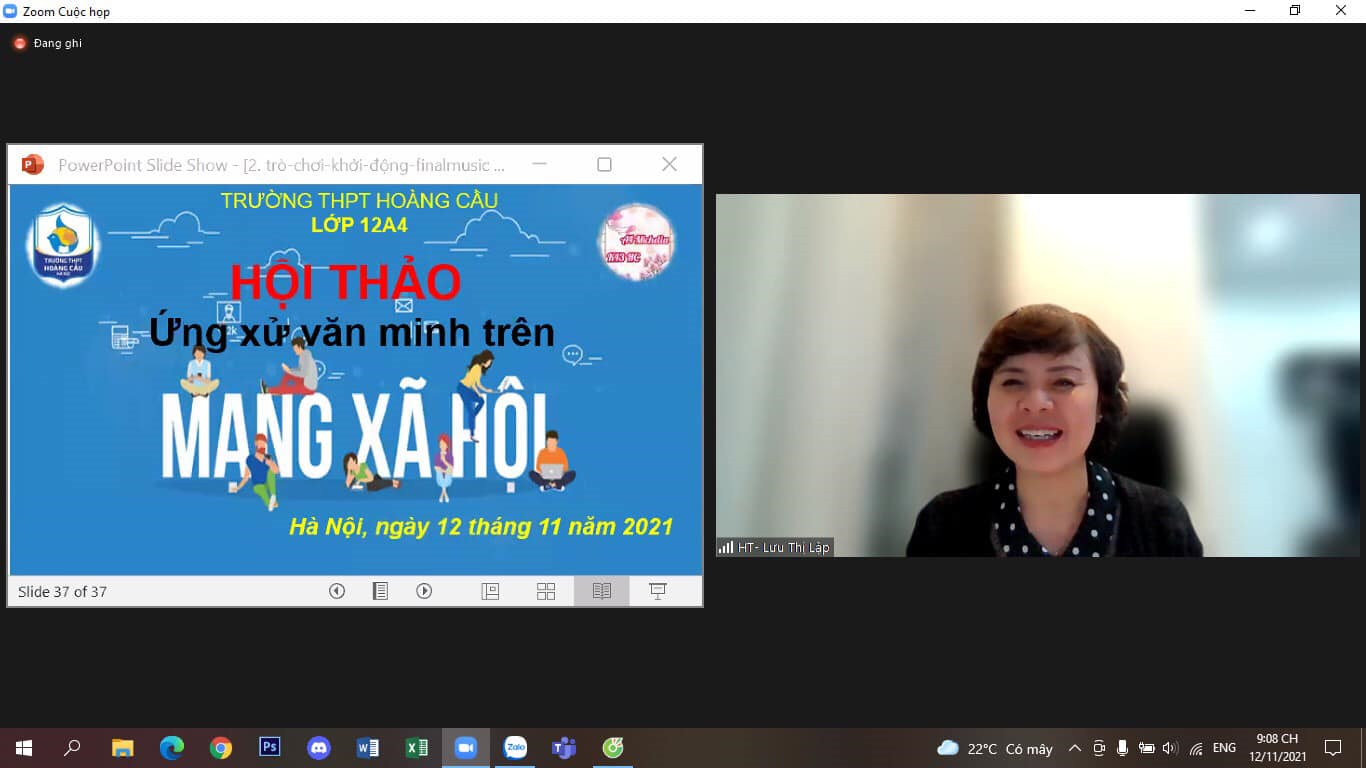Image resolution: width=1366 pixels, height=768 pixels.
Task: Open Photoshop from the taskbar
Action: pyautogui.click(x=270, y=747)
